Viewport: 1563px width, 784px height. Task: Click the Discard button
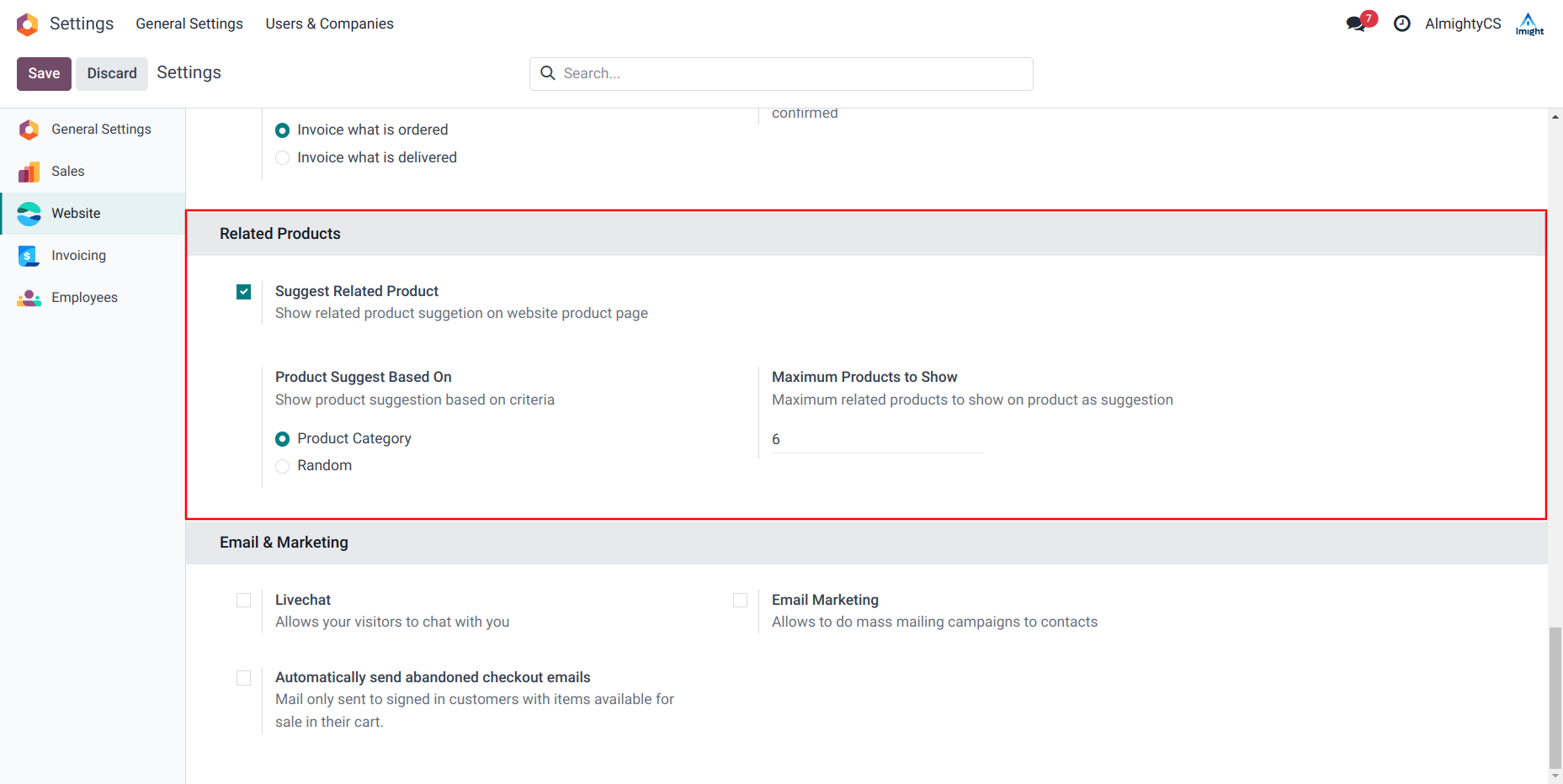pyautogui.click(x=112, y=73)
